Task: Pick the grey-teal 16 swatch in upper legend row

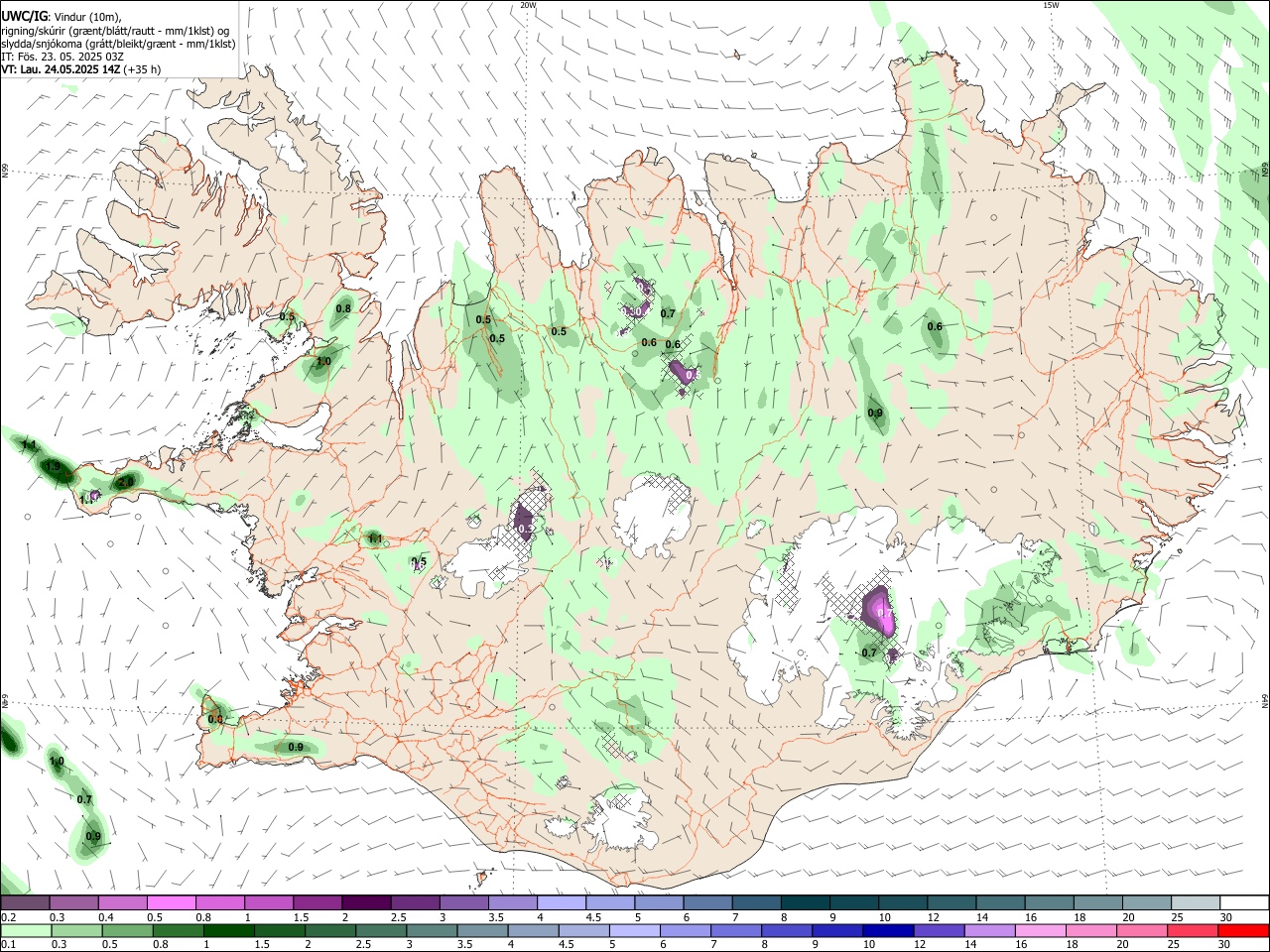Action: tap(1049, 903)
